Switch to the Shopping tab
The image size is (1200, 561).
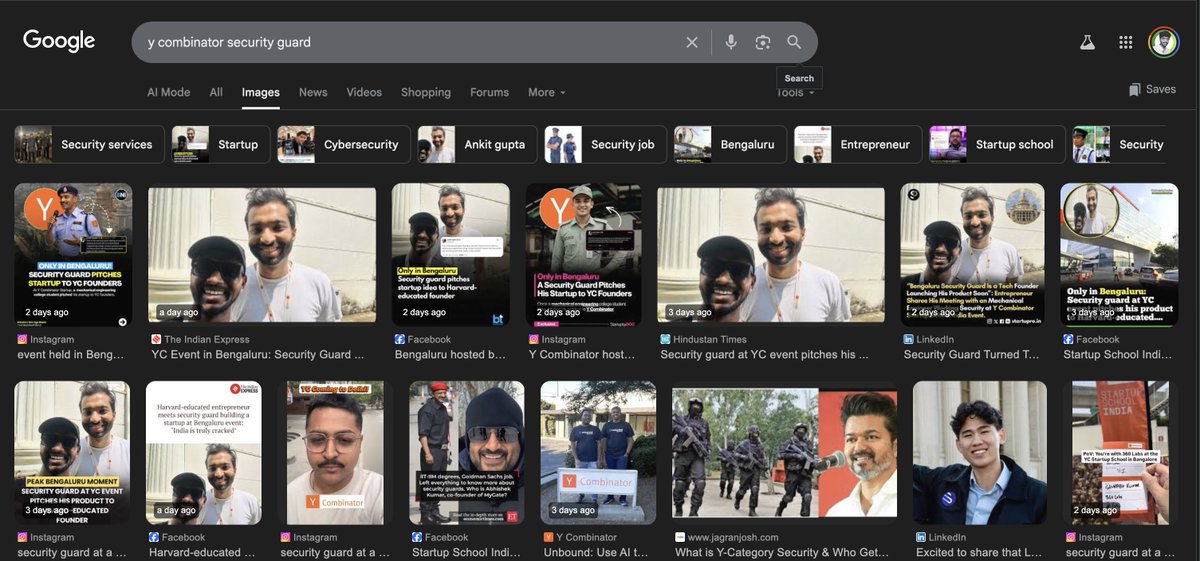[x=426, y=92]
